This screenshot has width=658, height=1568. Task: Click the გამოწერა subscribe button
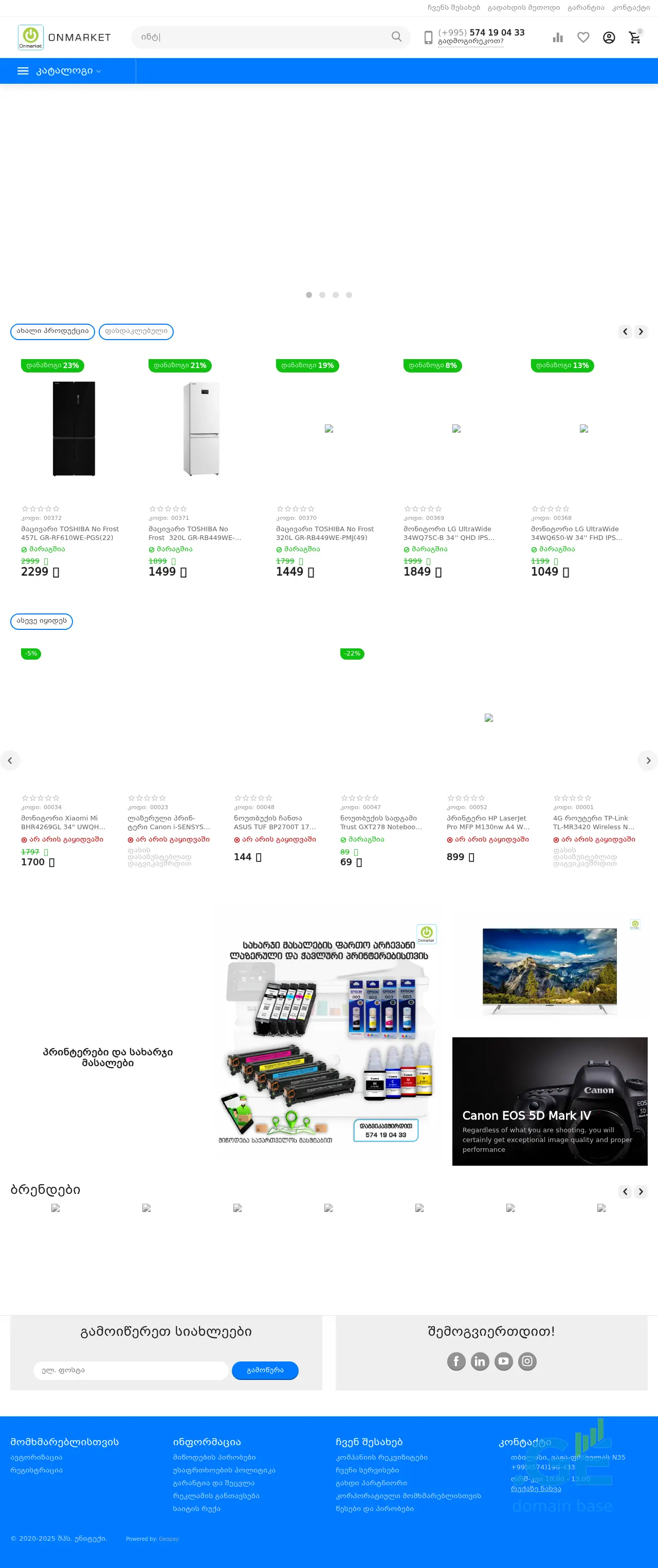(265, 1370)
